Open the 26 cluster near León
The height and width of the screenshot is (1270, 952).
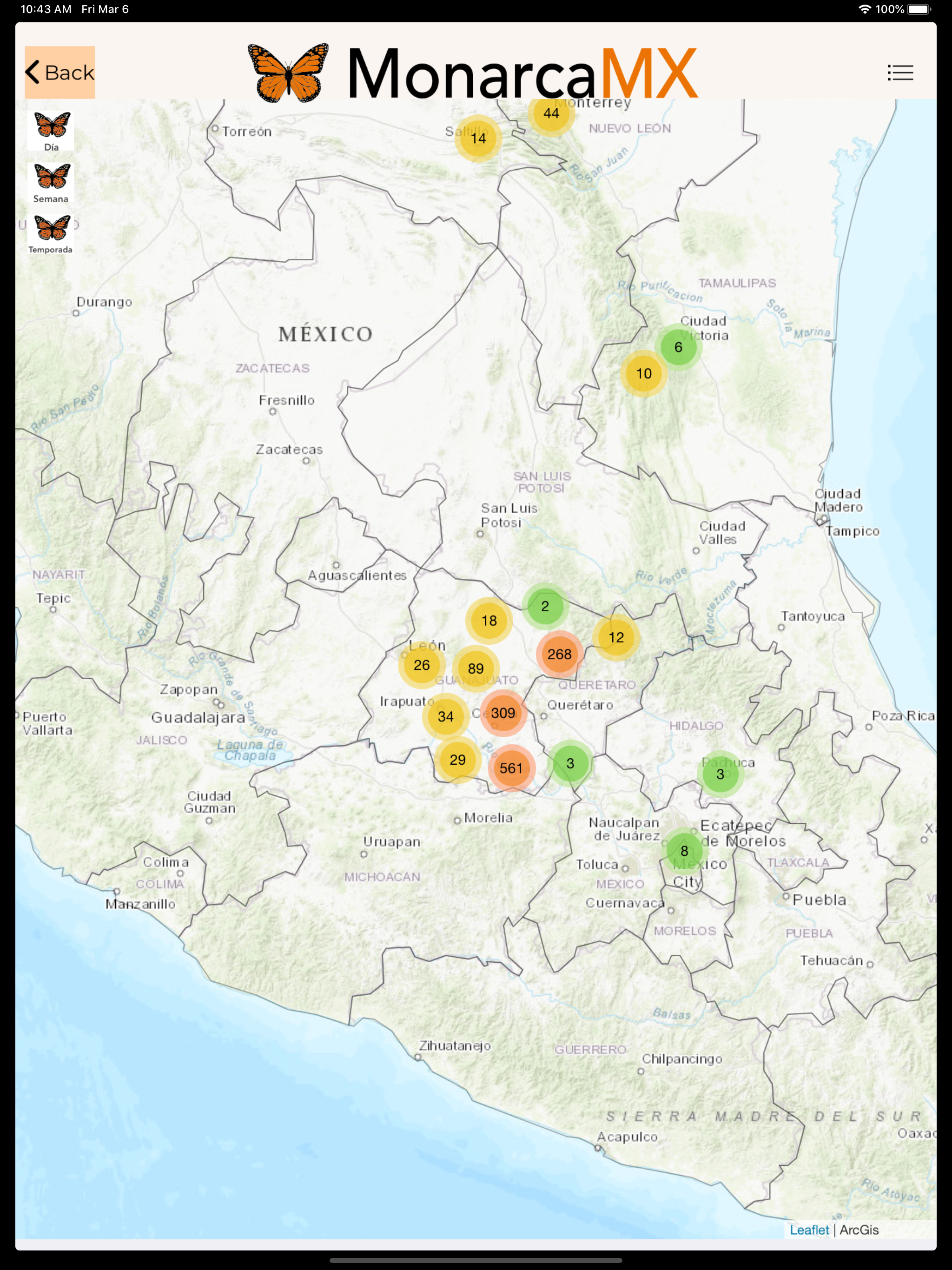[422, 665]
